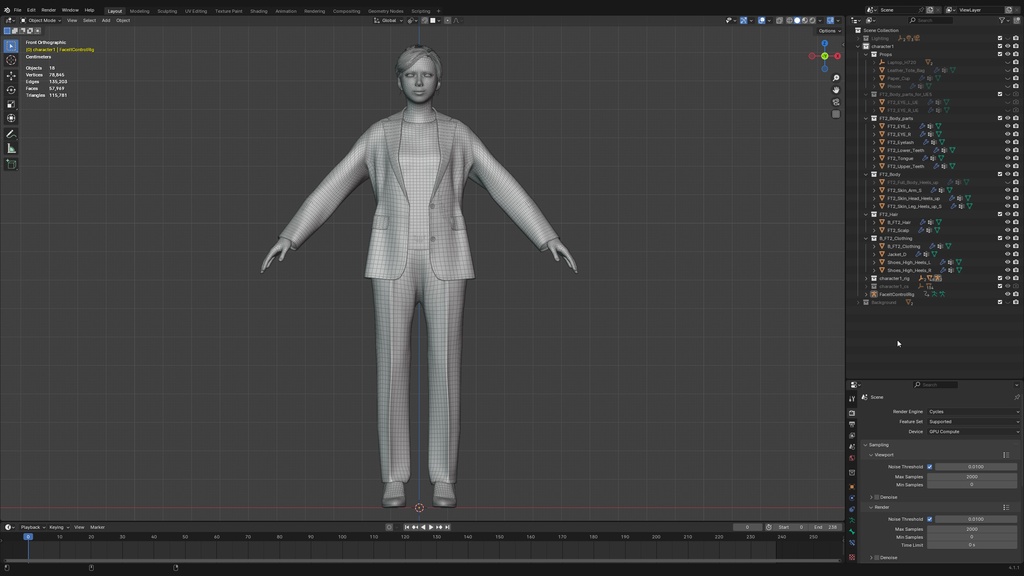This screenshot has height=576, width=1024.
Task: Disable the Noise Threshold checkbox under Viewport sampling
Action: pos(929,466)
